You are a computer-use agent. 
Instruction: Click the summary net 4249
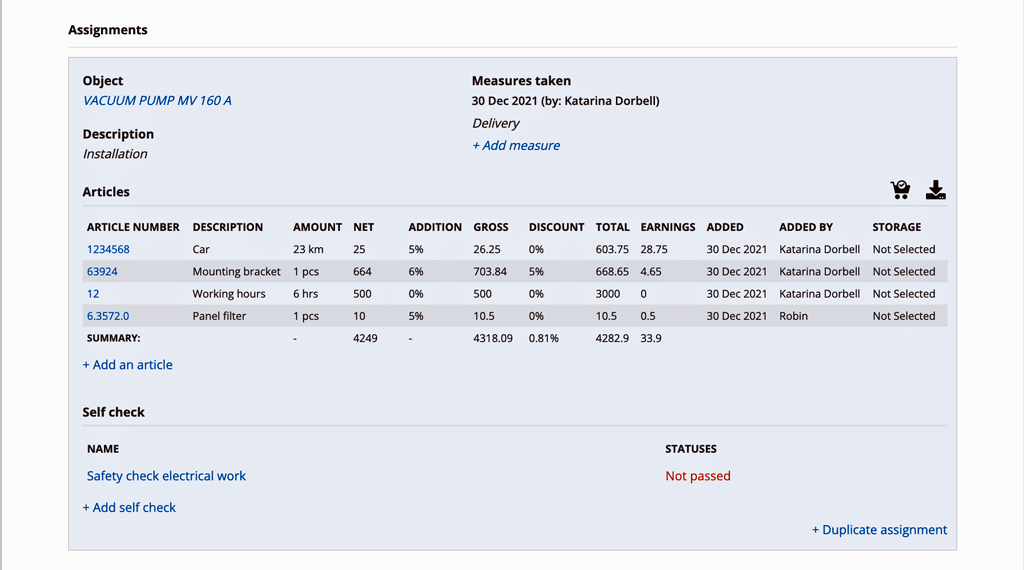(x=365, y=338)
